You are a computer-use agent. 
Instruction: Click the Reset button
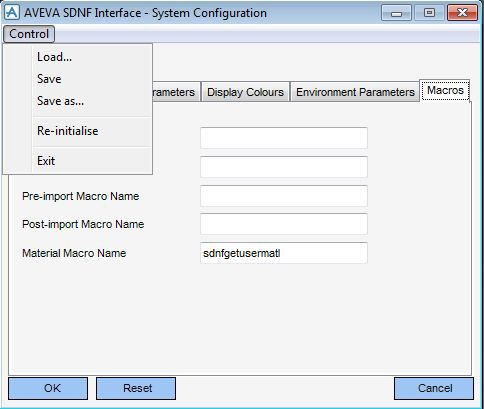pyautogui.click(x=136, y=388)
